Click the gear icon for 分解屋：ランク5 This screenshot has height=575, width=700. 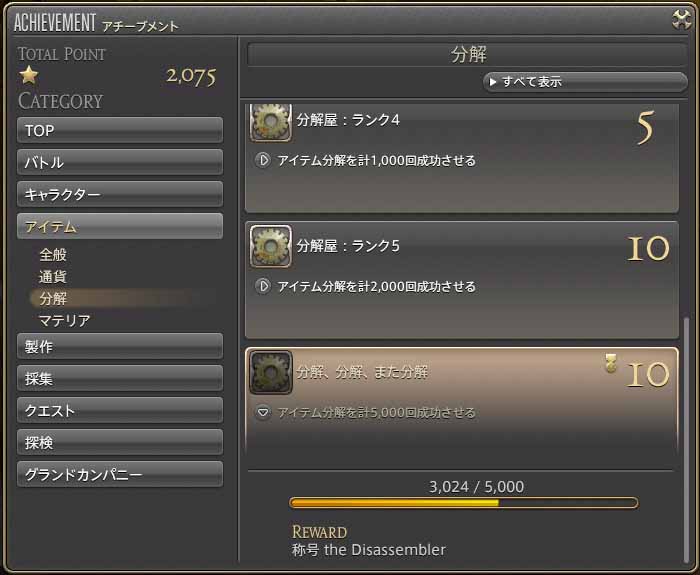coord(271,246)
